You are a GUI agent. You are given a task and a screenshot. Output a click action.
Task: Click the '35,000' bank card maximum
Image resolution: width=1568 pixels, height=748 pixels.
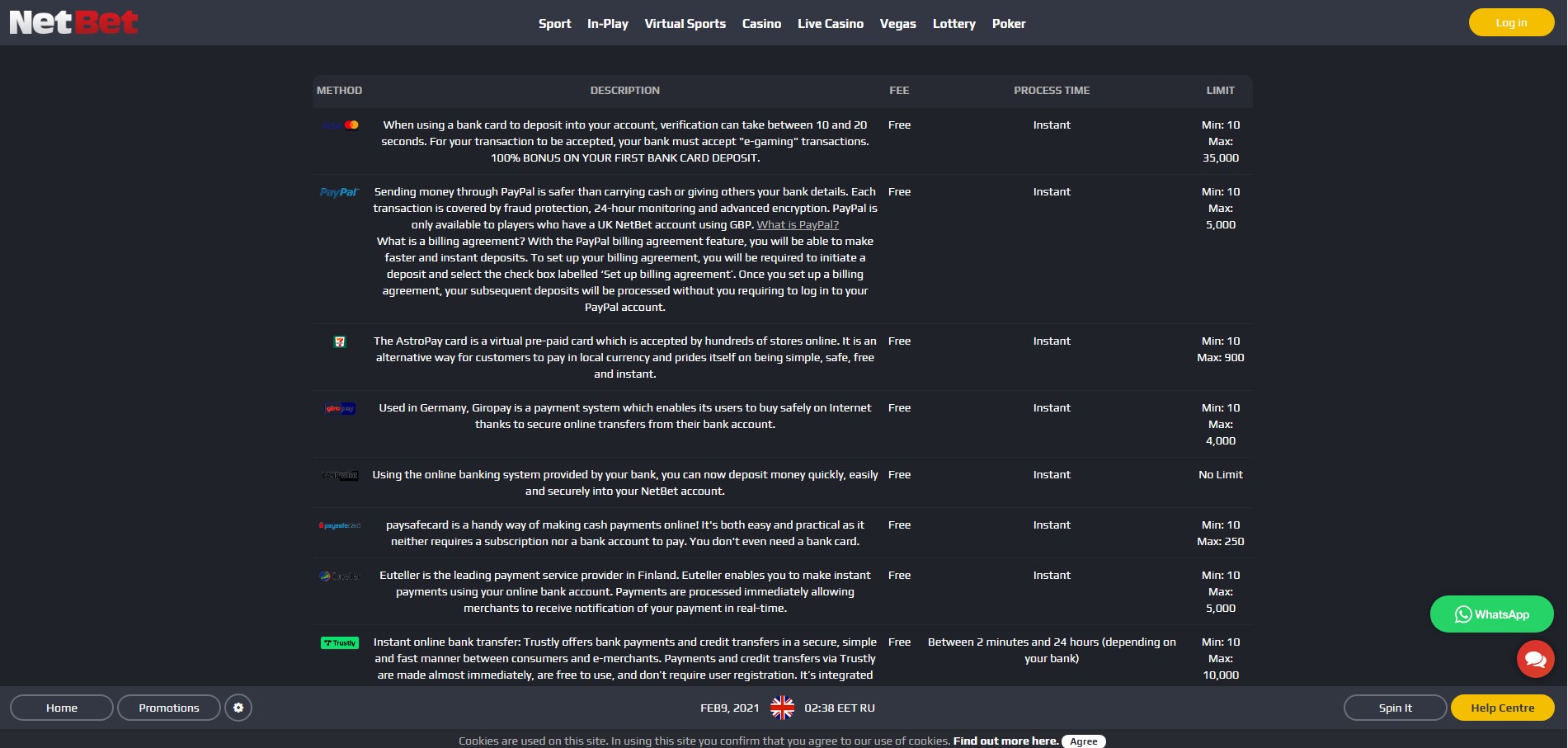coord(1221,158)
